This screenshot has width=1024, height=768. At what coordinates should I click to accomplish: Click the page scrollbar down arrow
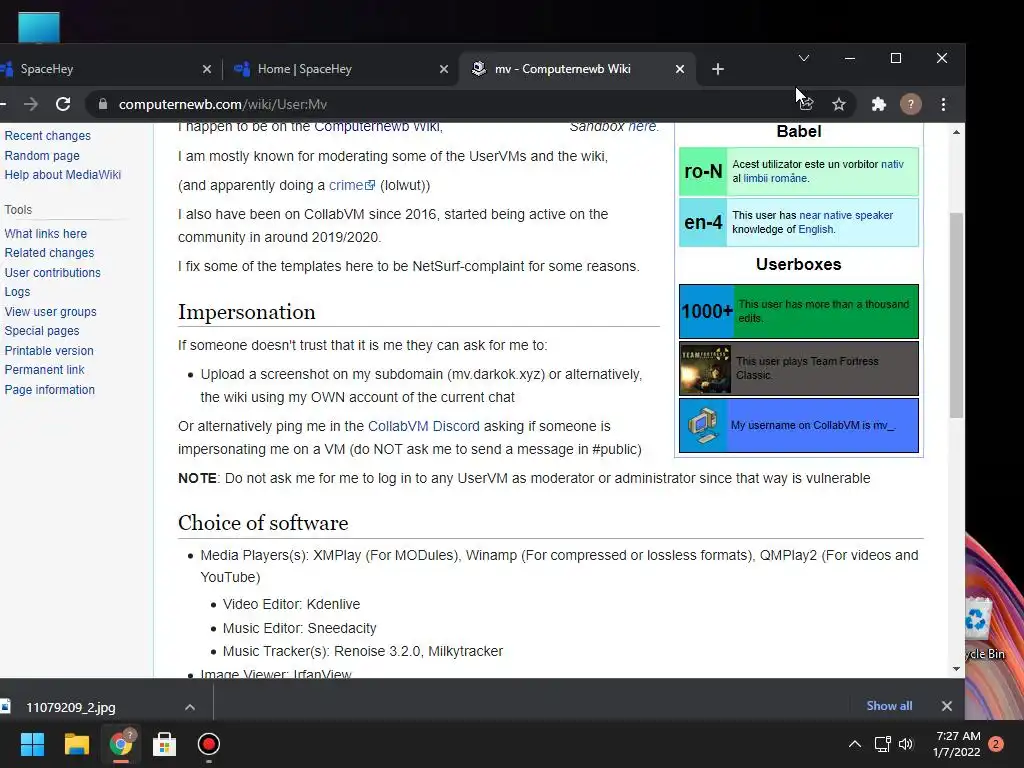[x=956, y=669]
